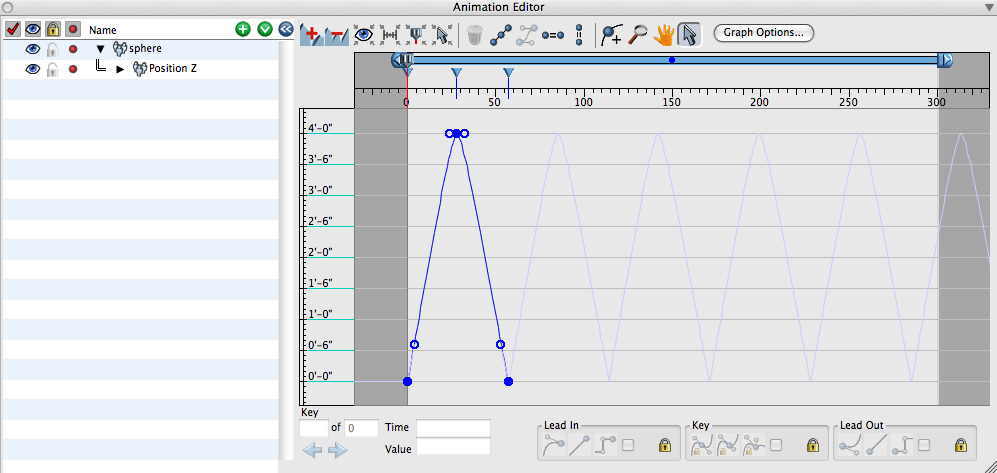This screenshot has height=473, width=997.
Task: Expand the Position Z tree item
Action: click(x=120, y=69)
